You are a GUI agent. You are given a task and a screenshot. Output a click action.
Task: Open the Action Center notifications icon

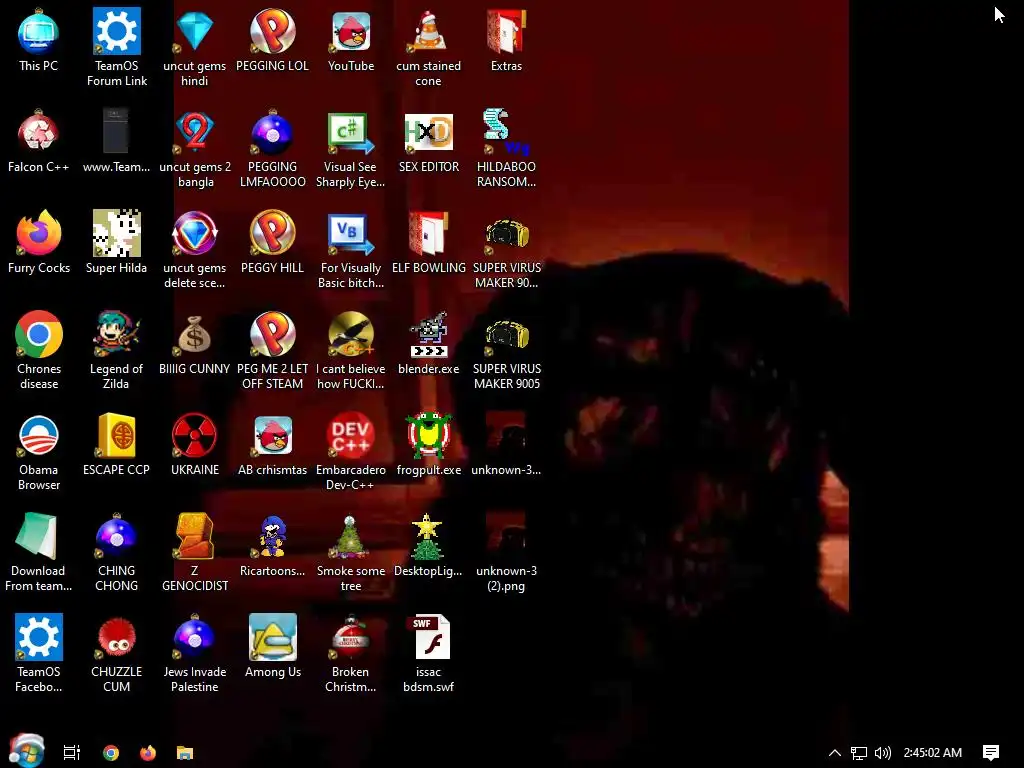coord(991,753)
